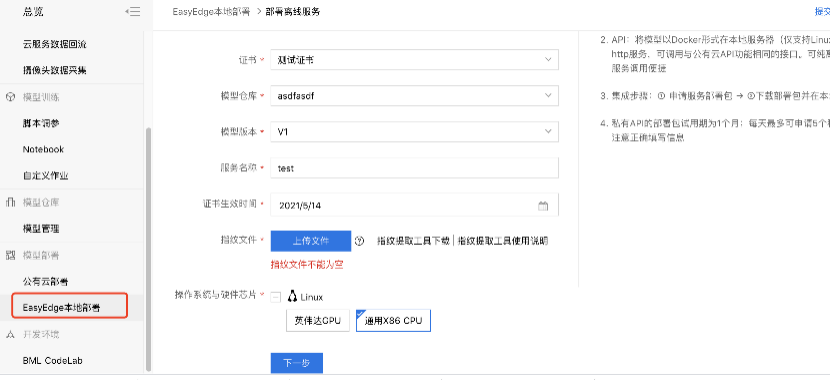830x380 pixels.
Task: Open EasyEdge本地部署 in the sidebar
Action: click(61, 307)
